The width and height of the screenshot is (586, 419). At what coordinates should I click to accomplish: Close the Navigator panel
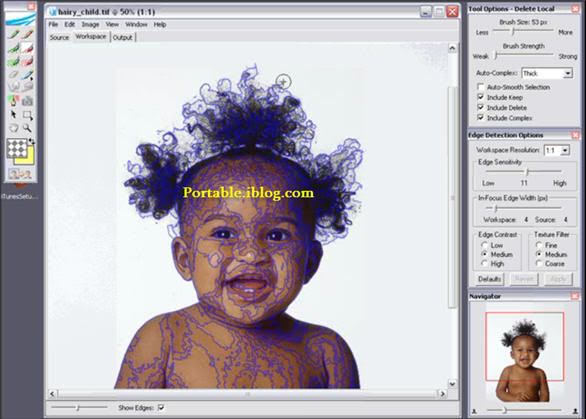576,296
